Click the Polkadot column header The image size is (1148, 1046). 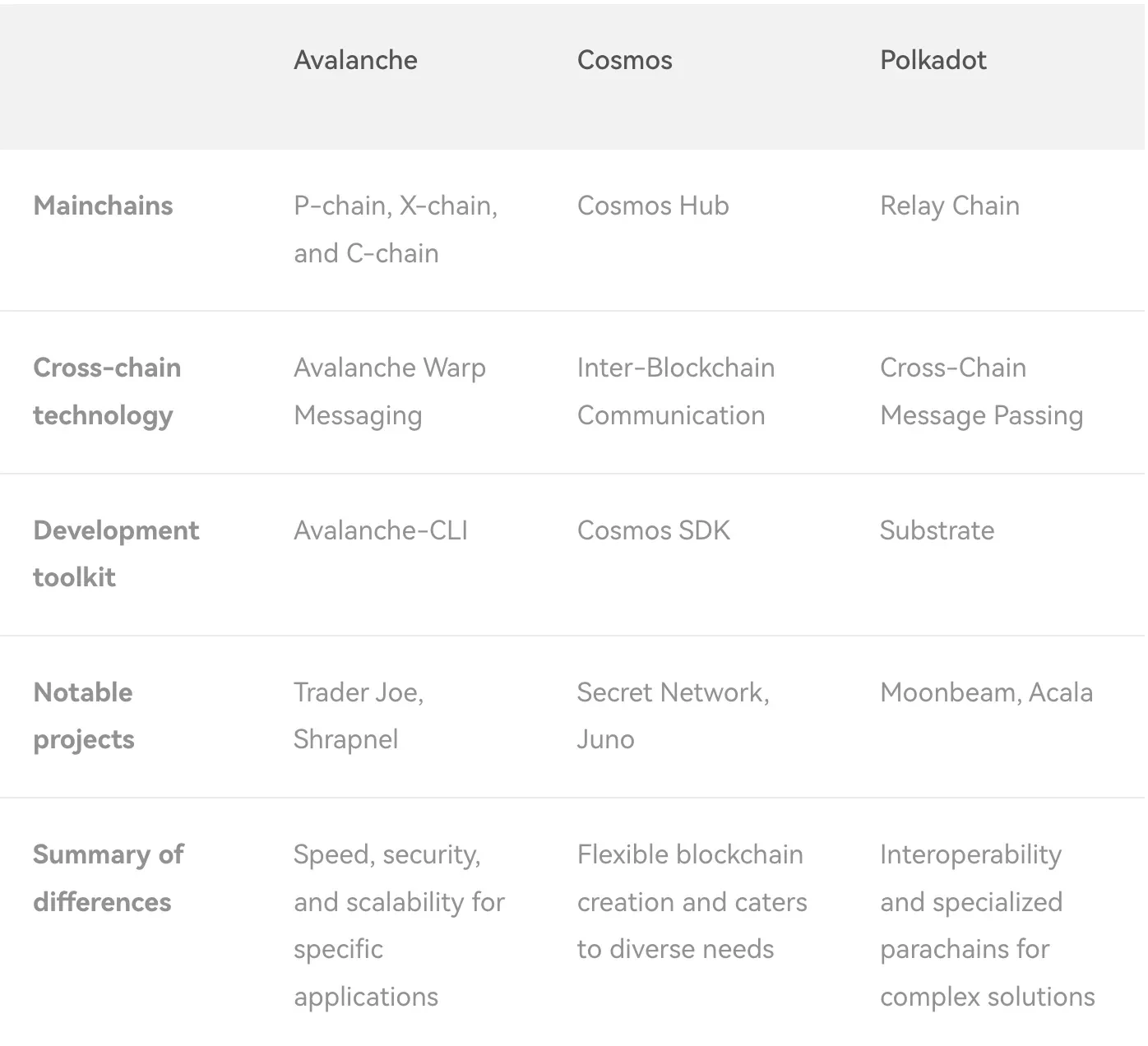pyautogui.click(x=933, y=60)
